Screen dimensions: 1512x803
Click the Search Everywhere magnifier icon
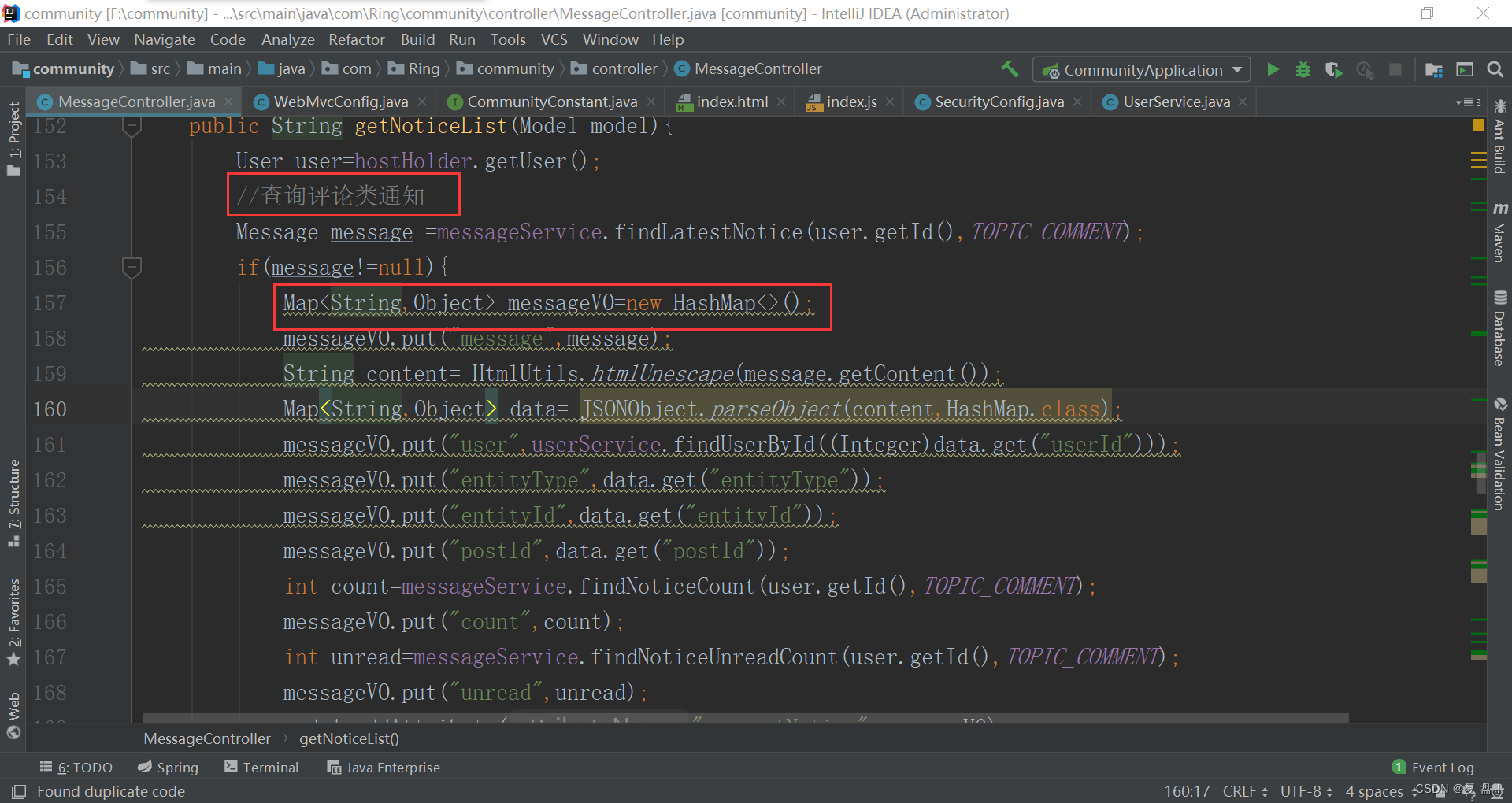pos(1495,70)
